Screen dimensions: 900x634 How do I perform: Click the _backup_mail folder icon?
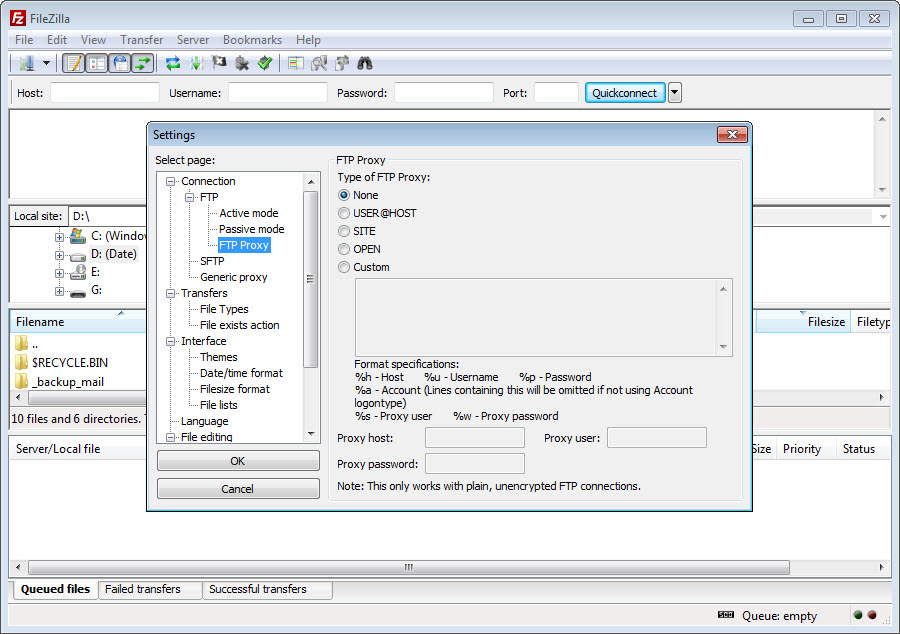coord(21,381)
